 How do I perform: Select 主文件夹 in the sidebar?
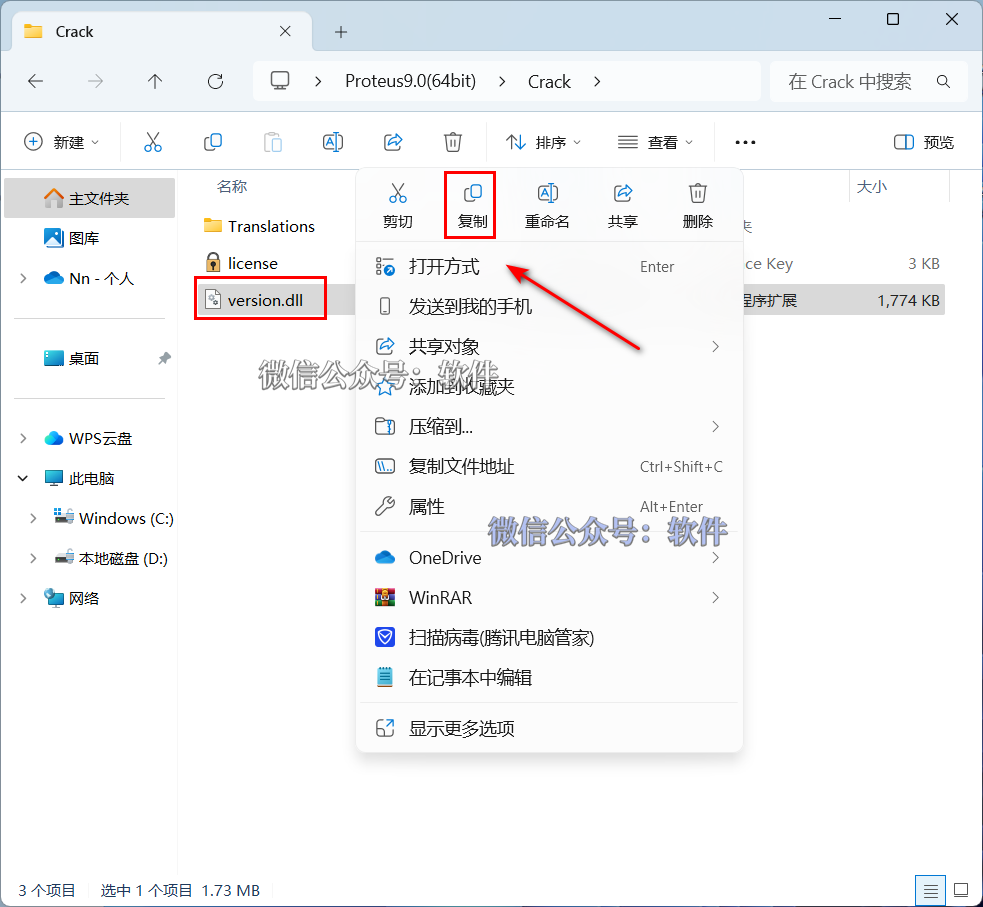89,198
